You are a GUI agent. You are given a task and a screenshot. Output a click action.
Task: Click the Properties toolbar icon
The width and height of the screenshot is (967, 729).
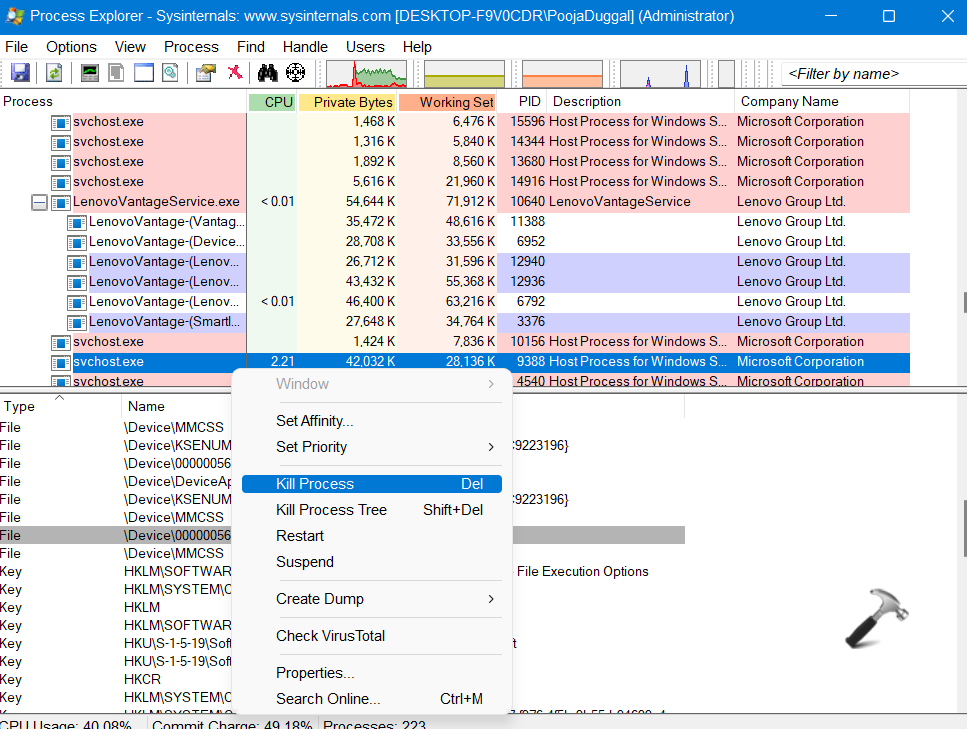pos(206,73)
